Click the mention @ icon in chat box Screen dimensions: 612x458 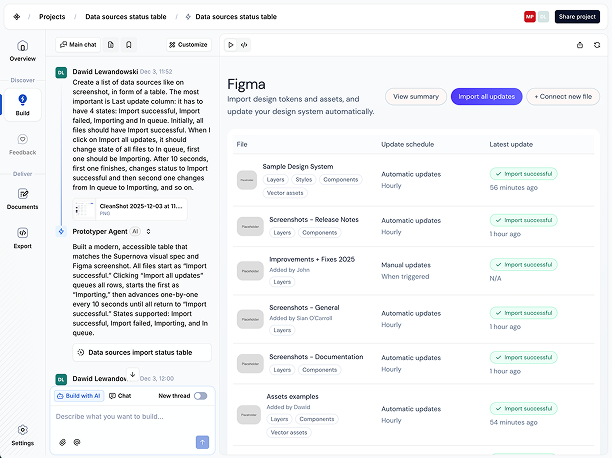tap(77, 442)
